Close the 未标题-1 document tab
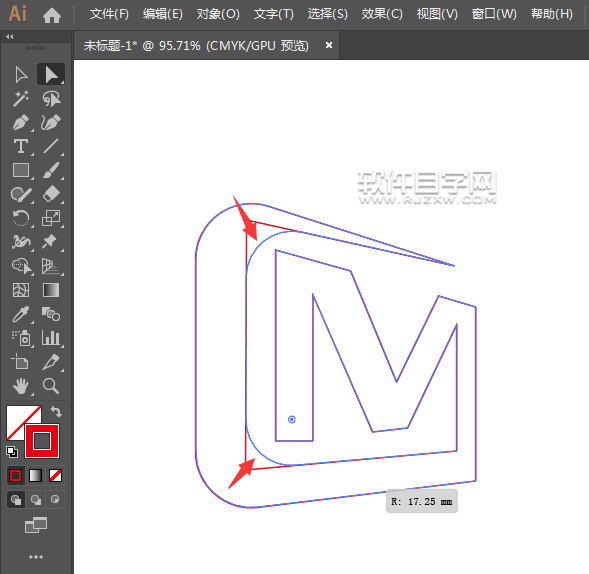This screenshot has width=589, height=574. 329,45
